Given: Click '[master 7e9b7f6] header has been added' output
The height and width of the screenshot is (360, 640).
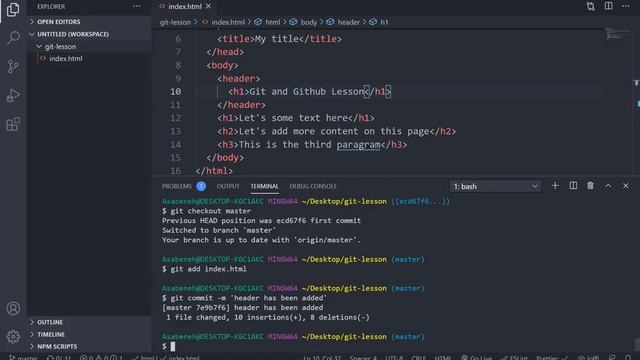Looking at the screenshot, I should [242, 307].
